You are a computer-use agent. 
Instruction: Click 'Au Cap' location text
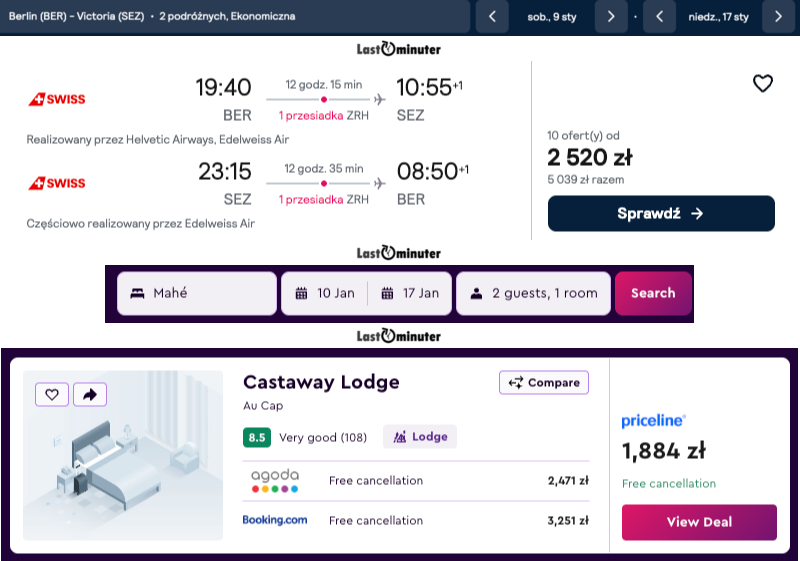click(263, 406)
